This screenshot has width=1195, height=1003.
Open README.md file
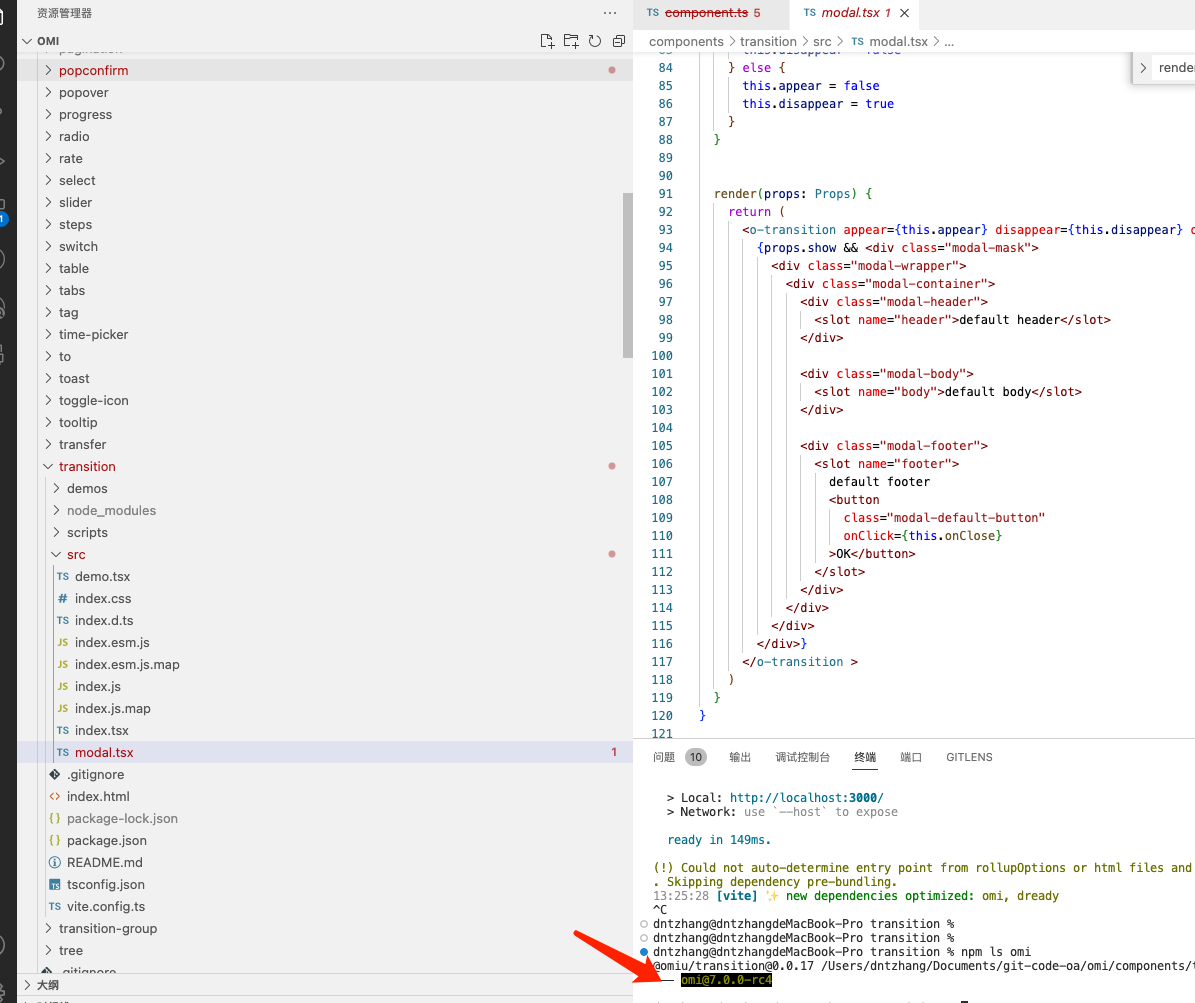[104, 863]
